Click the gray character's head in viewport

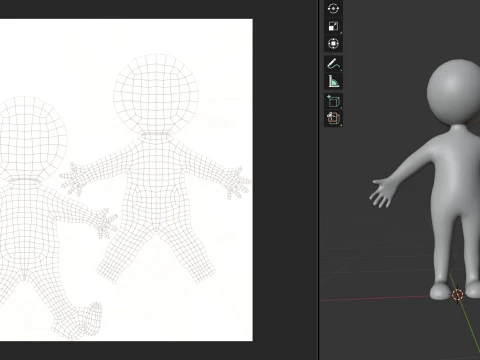(x=455, y=93)
